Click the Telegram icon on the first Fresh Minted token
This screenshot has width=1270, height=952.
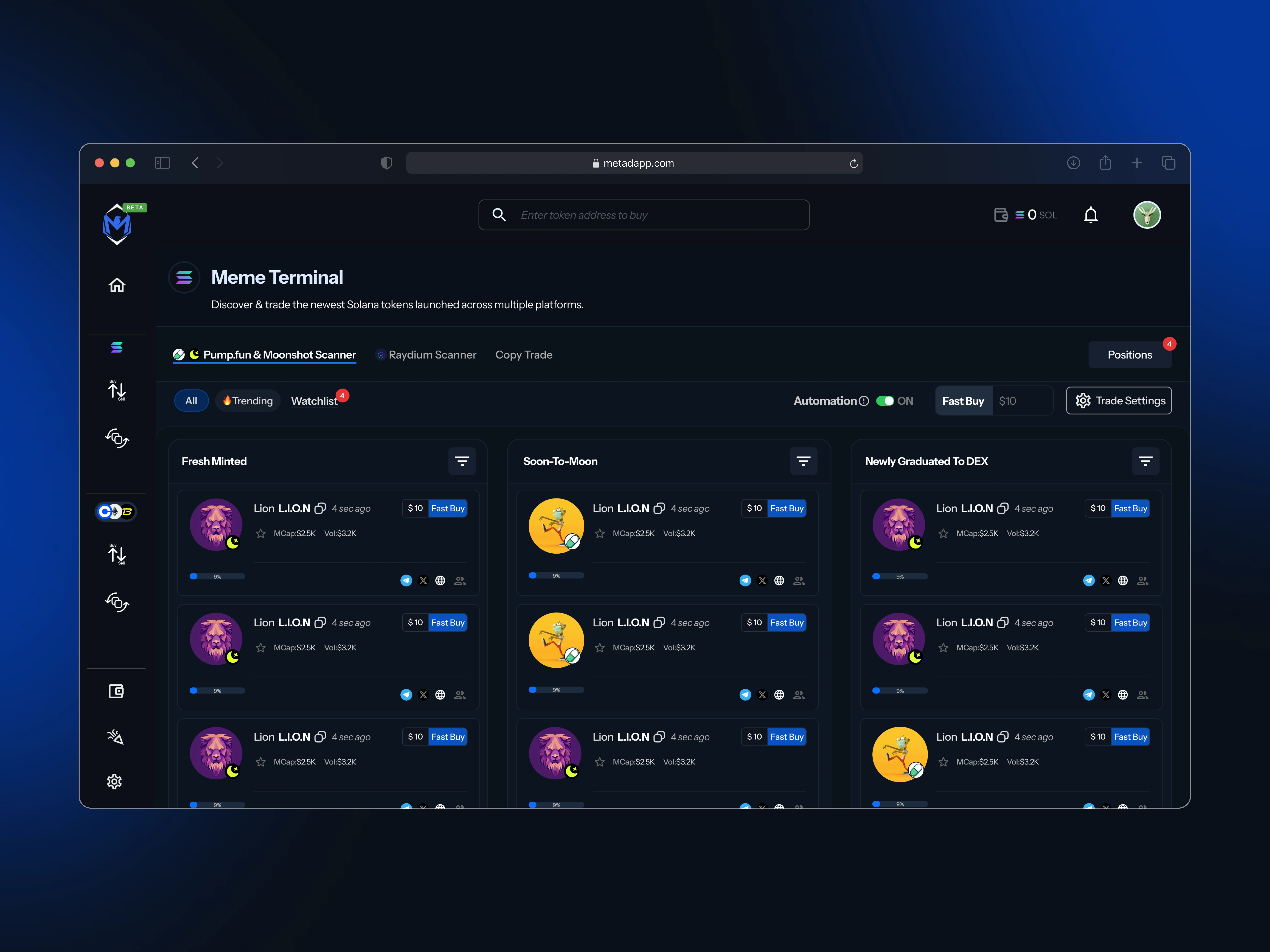406,580
